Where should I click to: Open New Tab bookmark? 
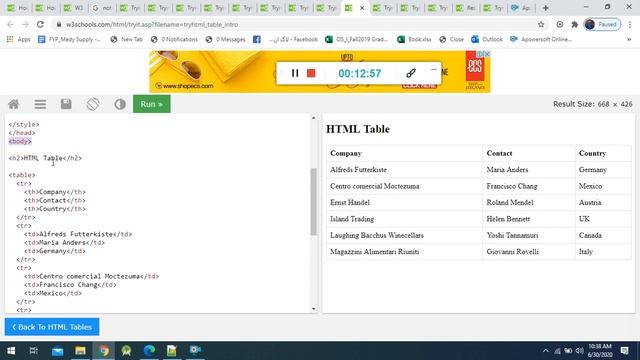(x=127, y=39)
